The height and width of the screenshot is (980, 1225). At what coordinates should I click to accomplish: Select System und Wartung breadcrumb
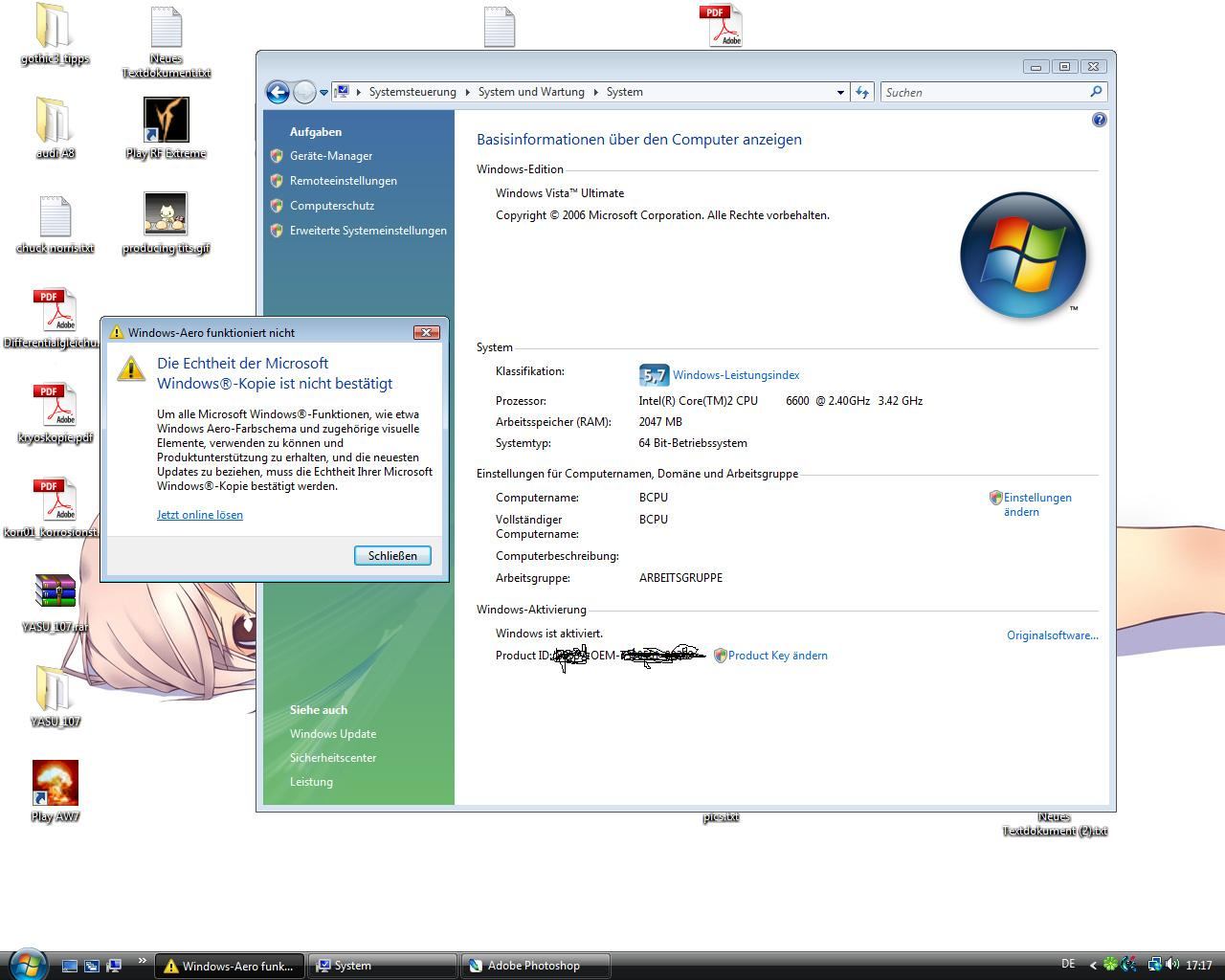click(531, 92)
